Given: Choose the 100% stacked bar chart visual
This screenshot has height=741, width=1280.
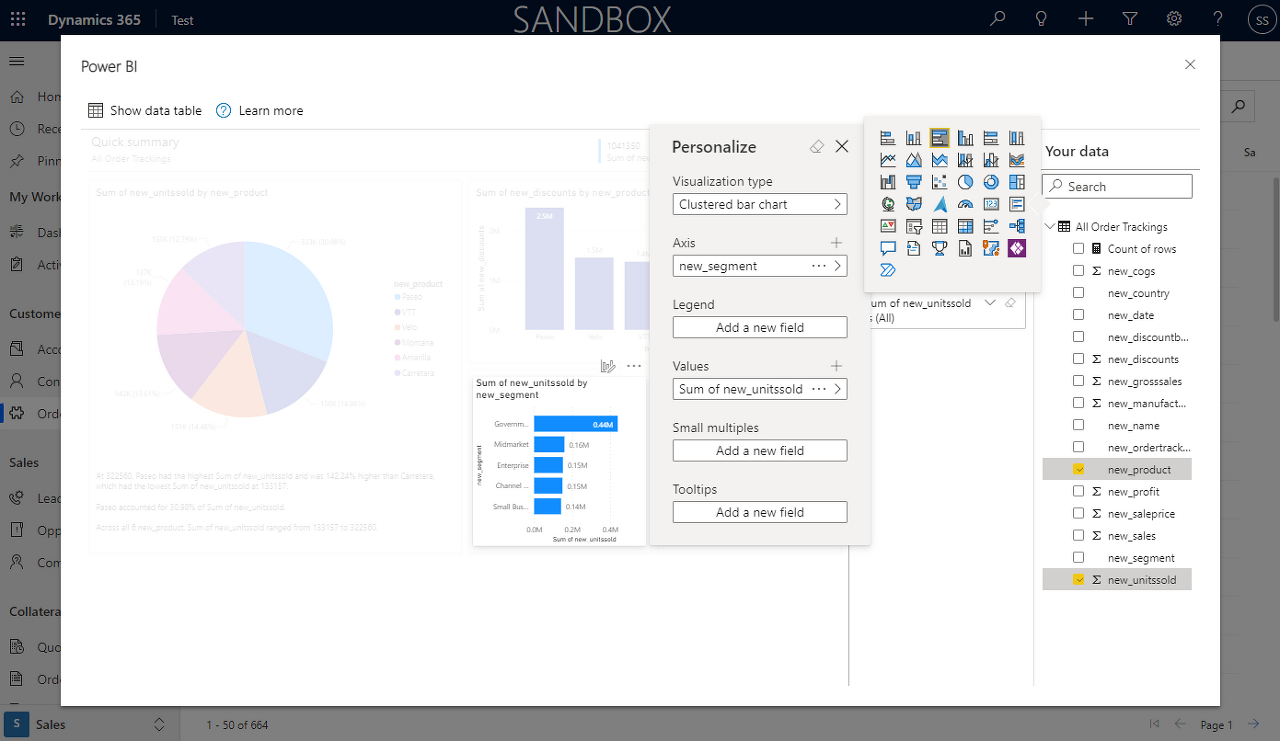Looking at the screenshot, I should click(x=991, y=138).
